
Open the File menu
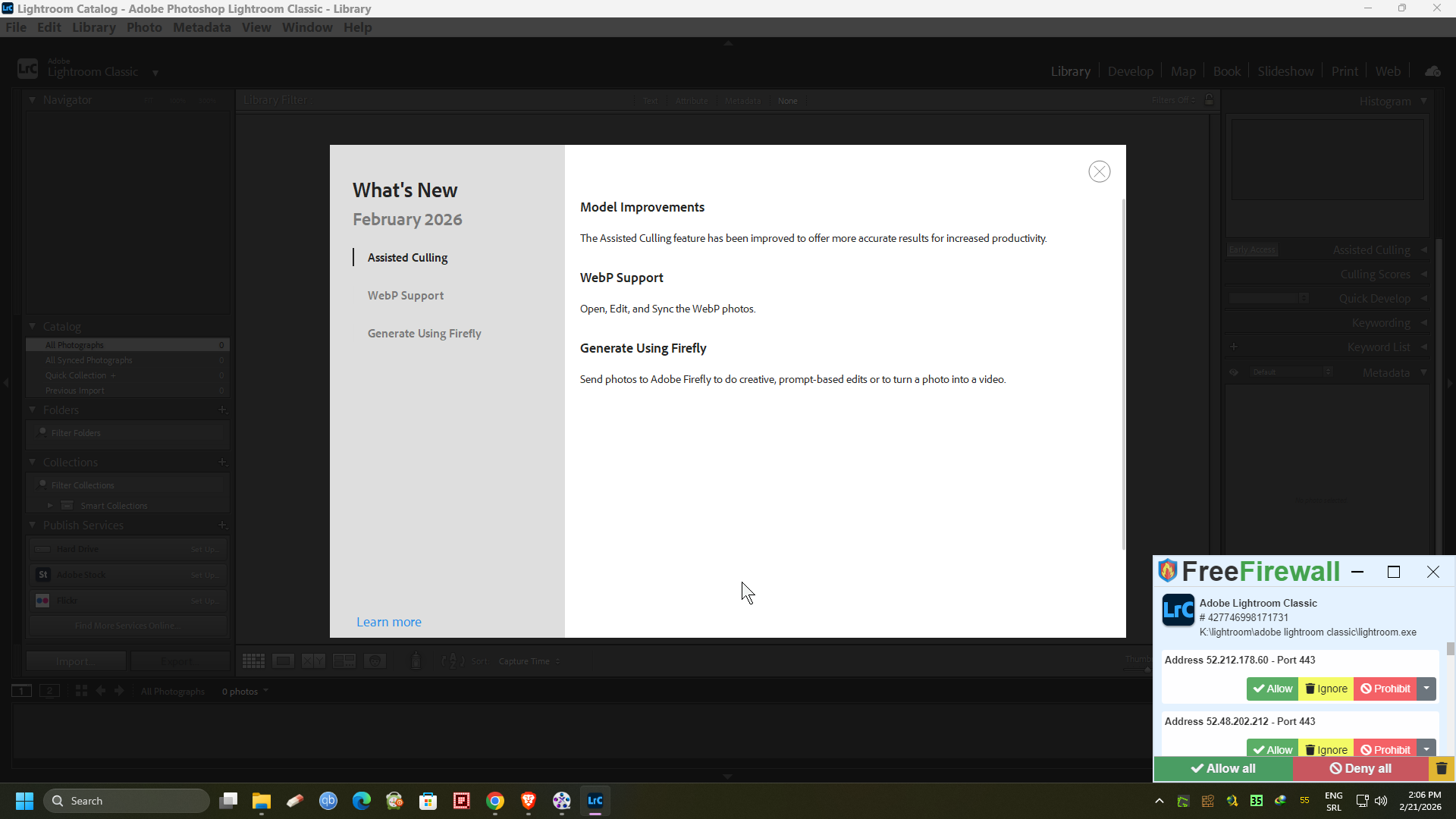[x=15, y=27]
